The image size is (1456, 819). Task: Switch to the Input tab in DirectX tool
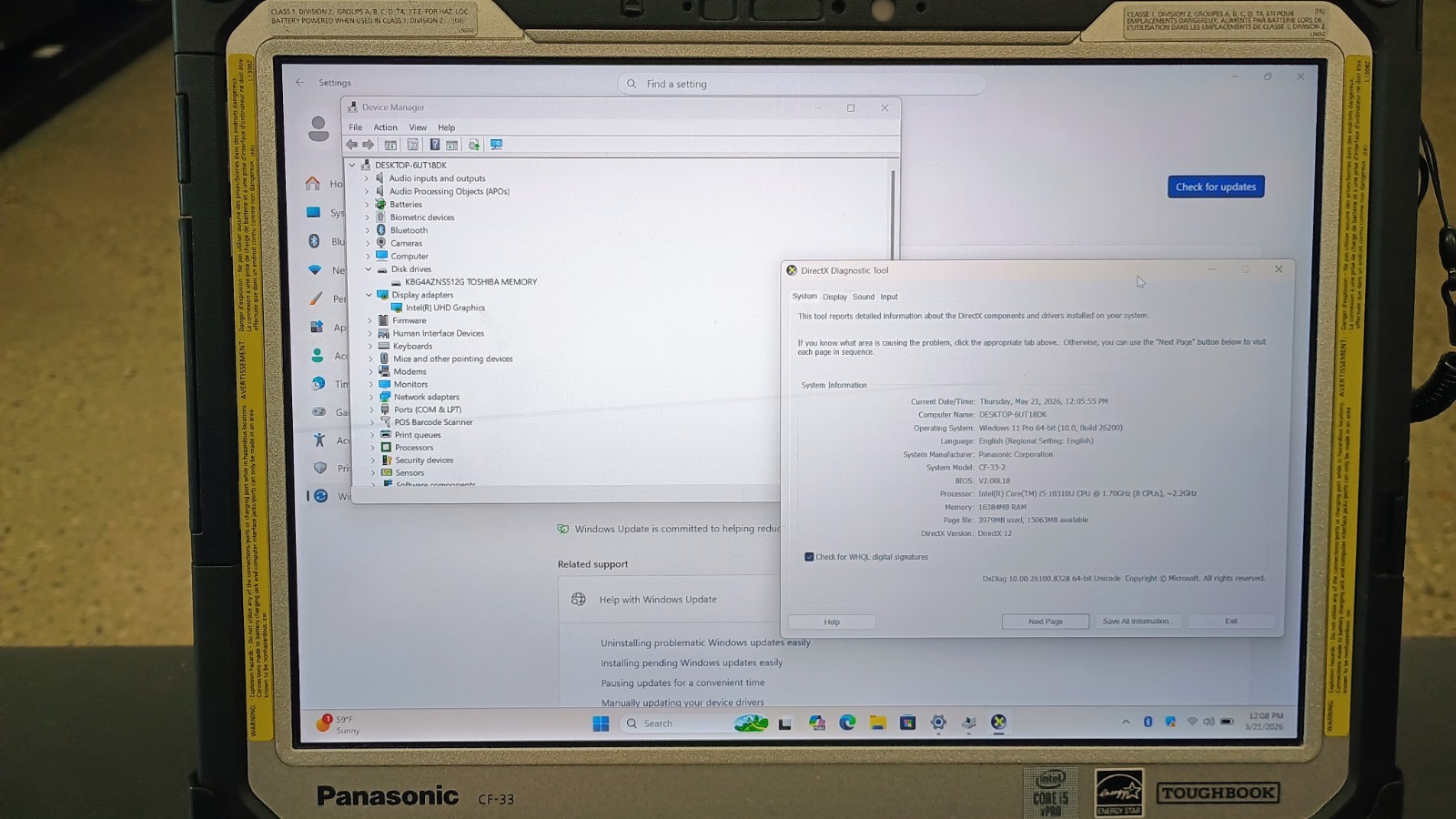(x=889, y=297)
